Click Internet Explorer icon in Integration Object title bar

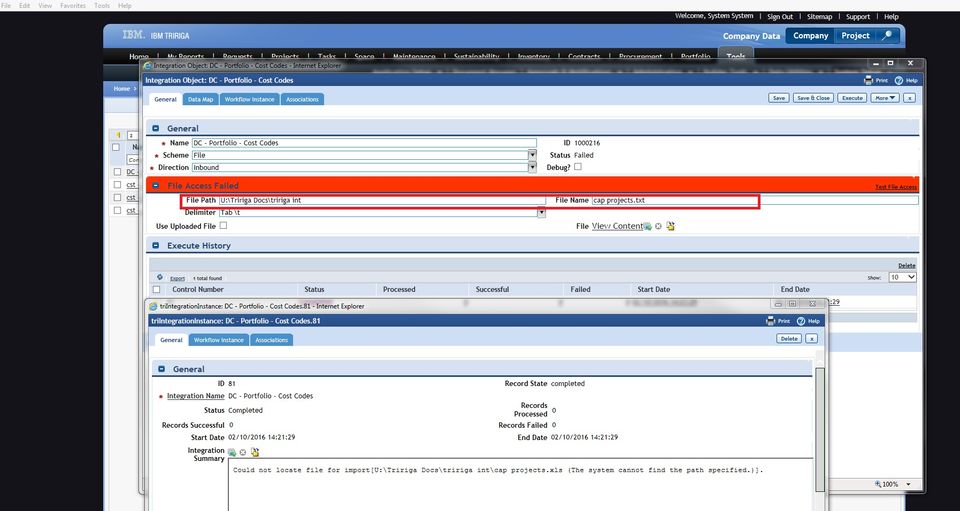(147, 65)
